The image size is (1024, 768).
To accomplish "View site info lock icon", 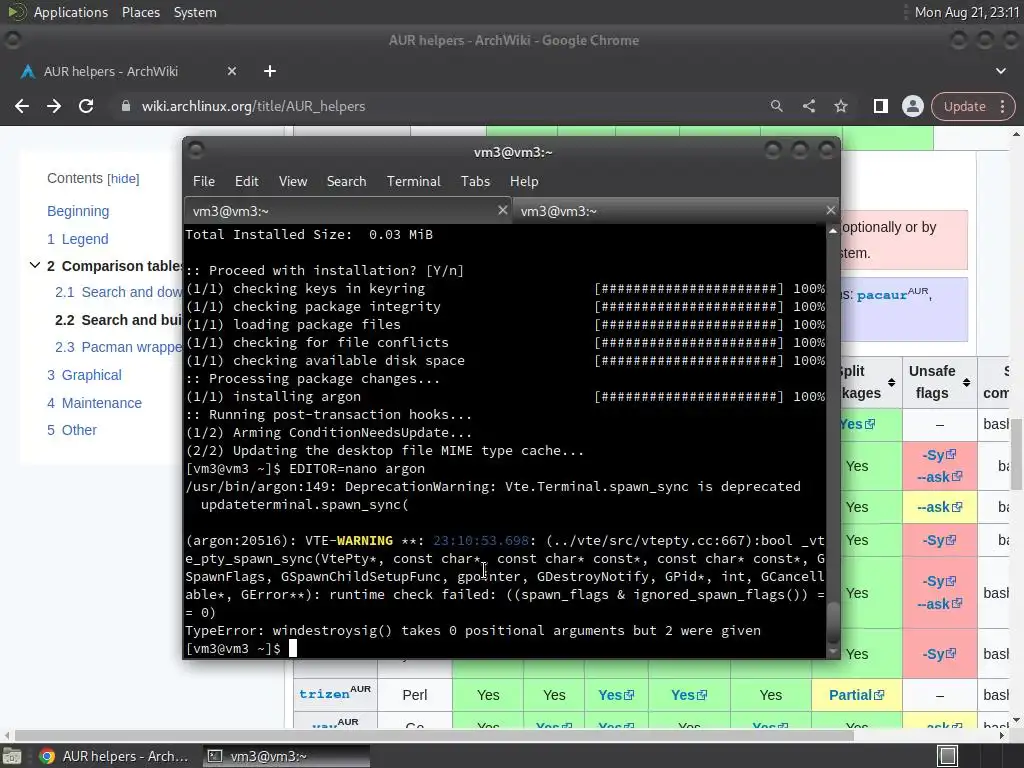I will (x=125, y=106).
